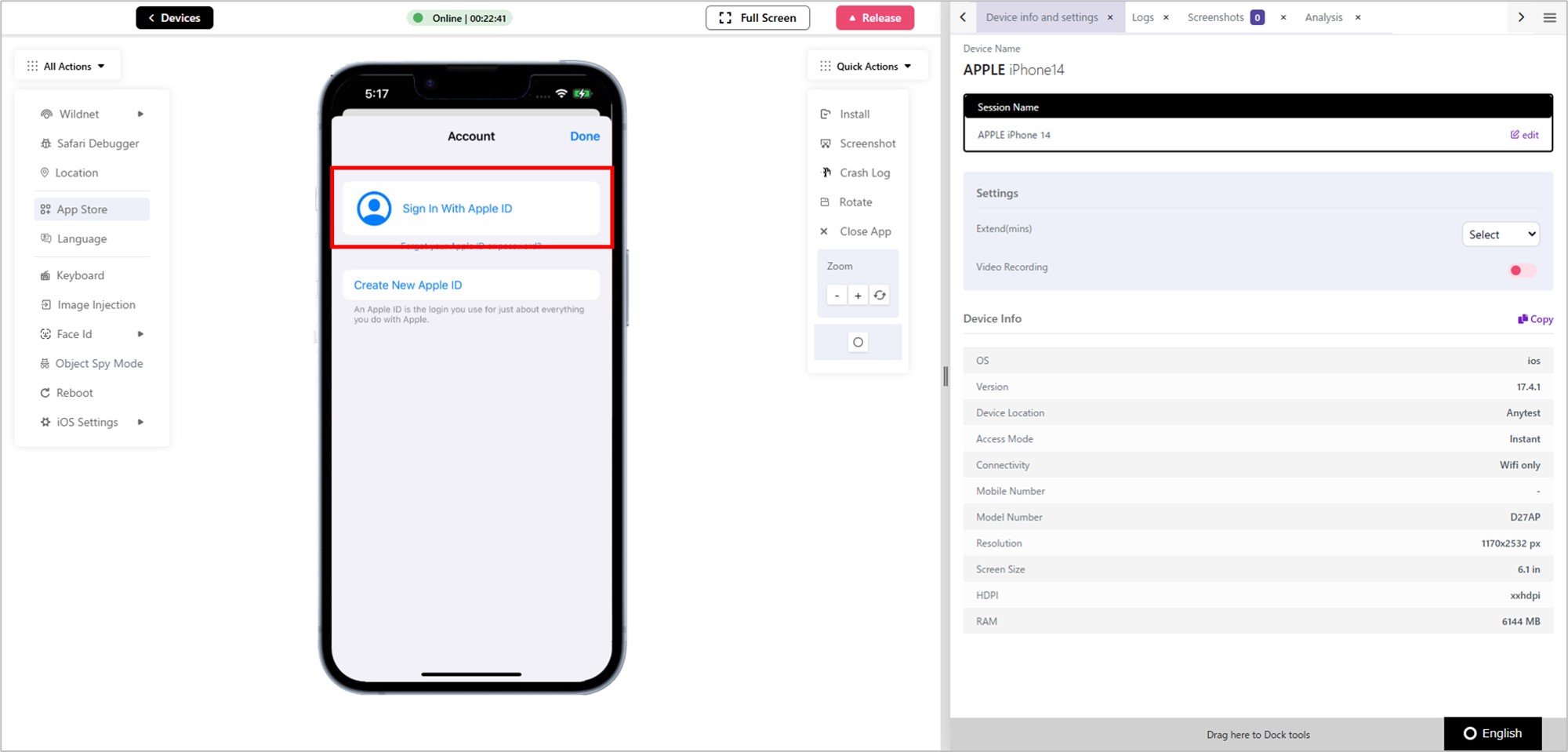The height and width of the screenshot is (752, 1568).
Task: Enable Object Spy Mode
Action: point(92,364)
